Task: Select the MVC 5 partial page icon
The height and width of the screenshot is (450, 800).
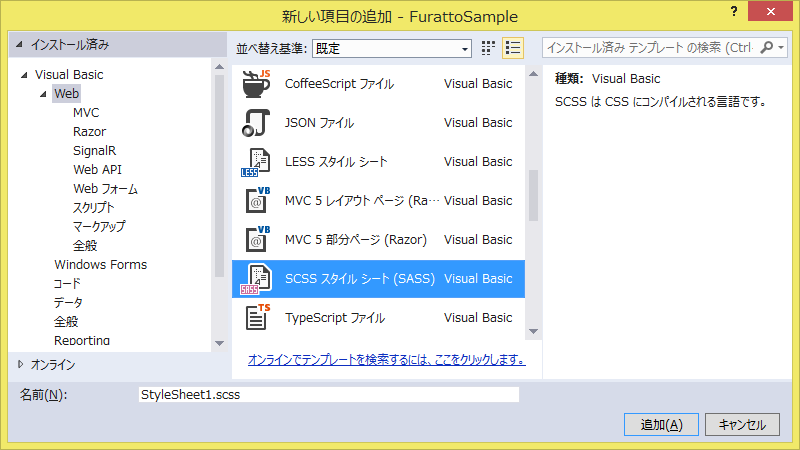Action: (x=257, y=240)
